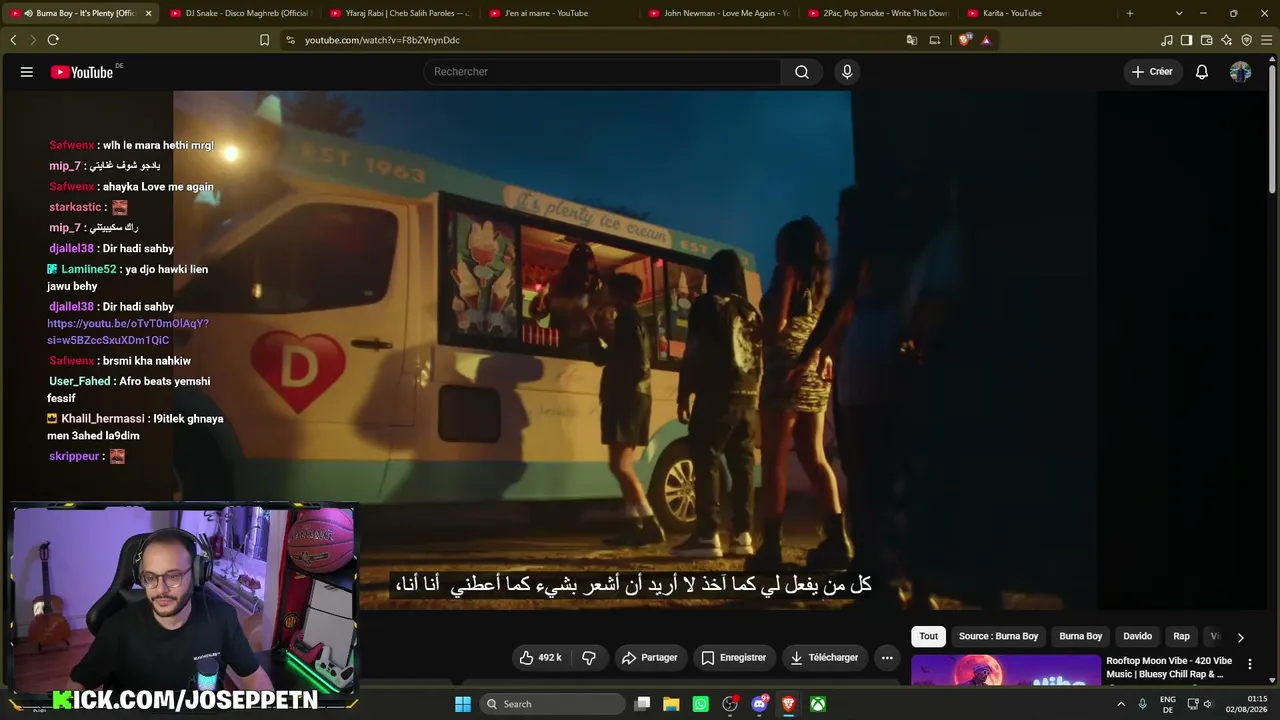This screenshot has width=1280, height=720.
Task: Select the Source : Burna Boy chip
Action: point(998,636)
